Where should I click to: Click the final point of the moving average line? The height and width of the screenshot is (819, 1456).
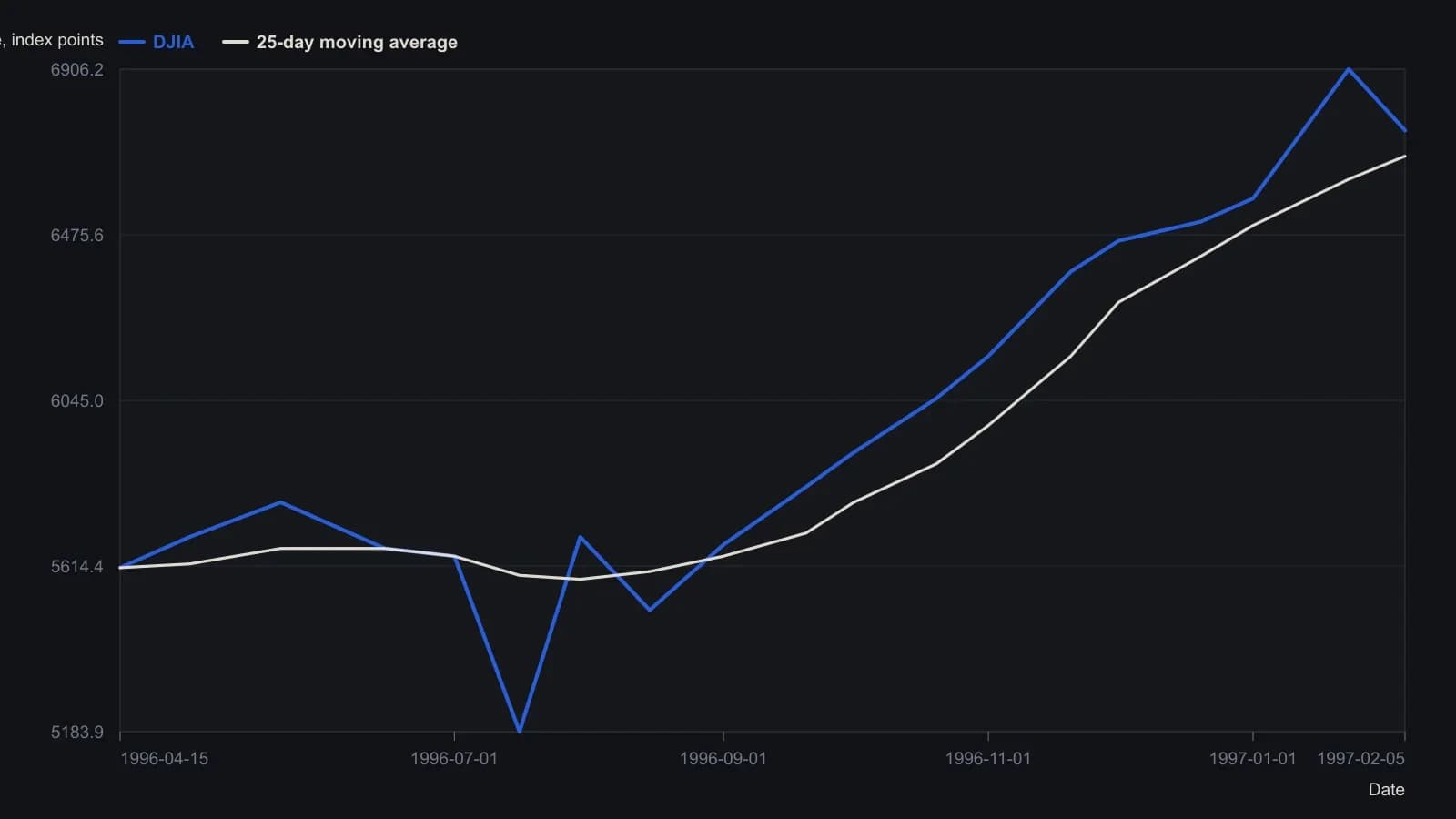pos(1405,157)
